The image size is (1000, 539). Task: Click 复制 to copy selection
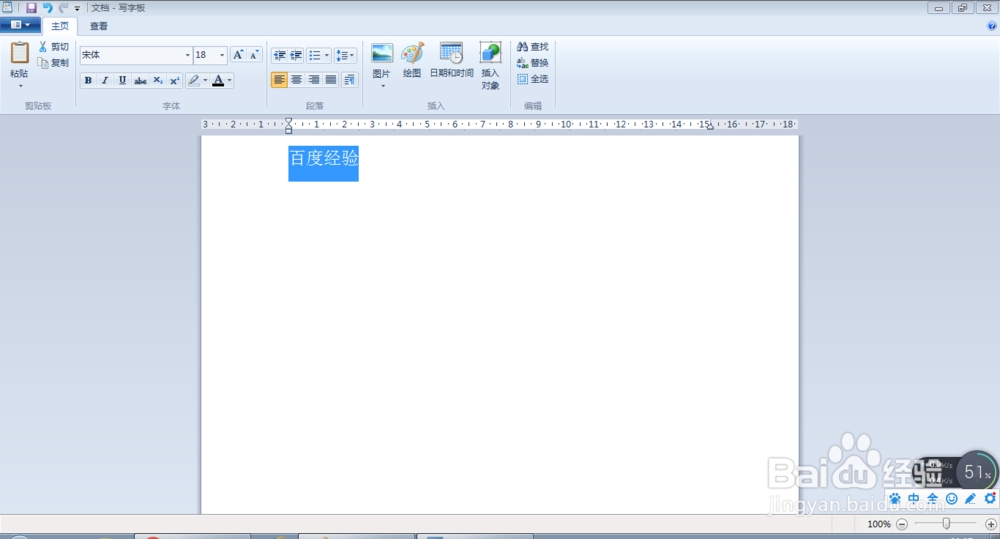tap(54, 63)
